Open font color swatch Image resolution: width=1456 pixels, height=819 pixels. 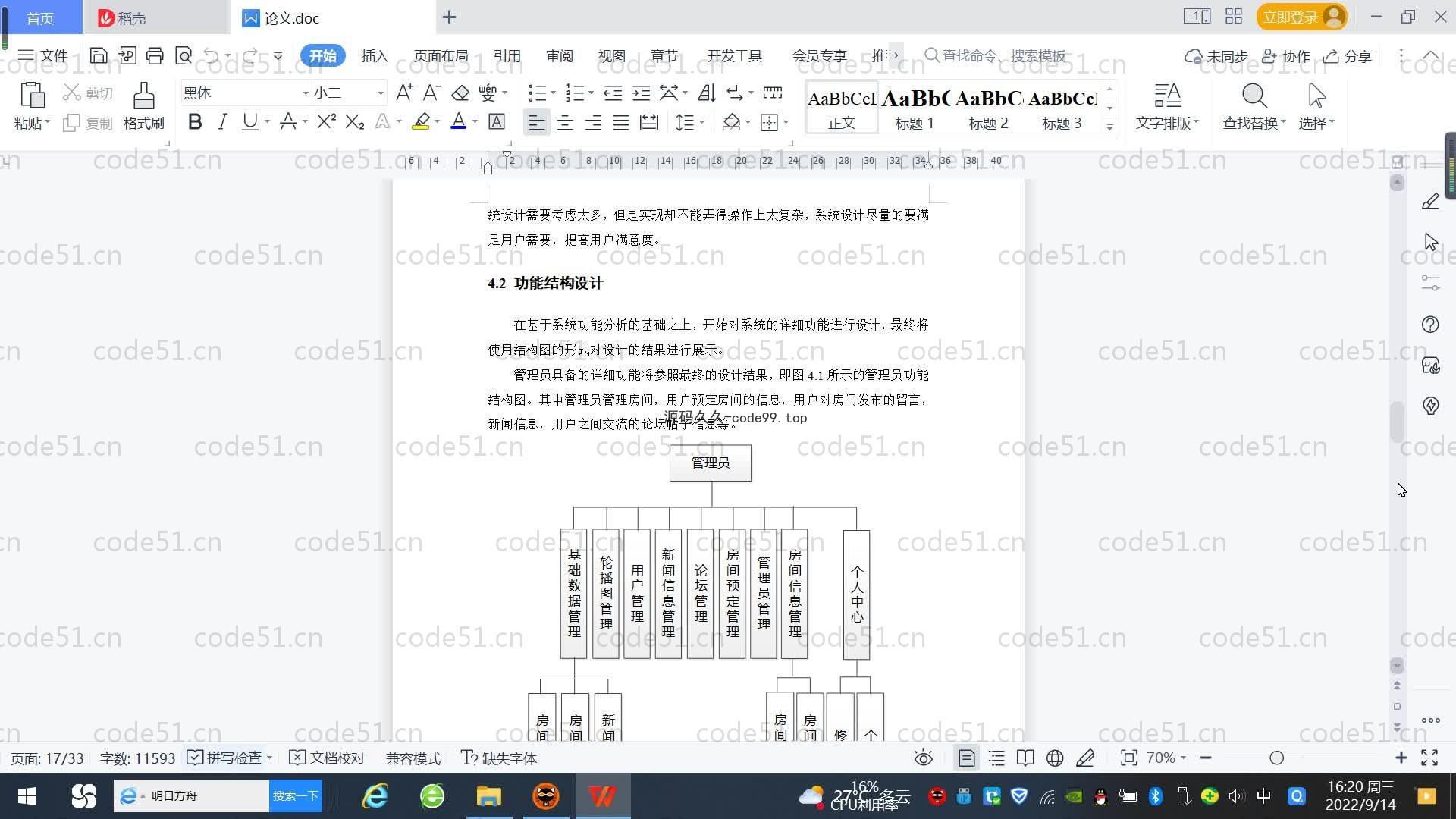(x=458, y=121)
